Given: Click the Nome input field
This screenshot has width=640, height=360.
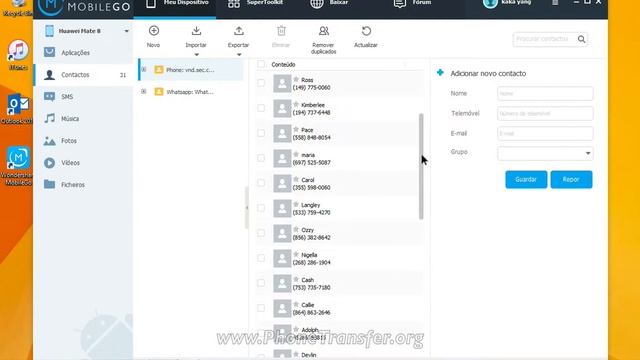Looking at the screenshot, I should pyautogui.click(x=545, y=93).
